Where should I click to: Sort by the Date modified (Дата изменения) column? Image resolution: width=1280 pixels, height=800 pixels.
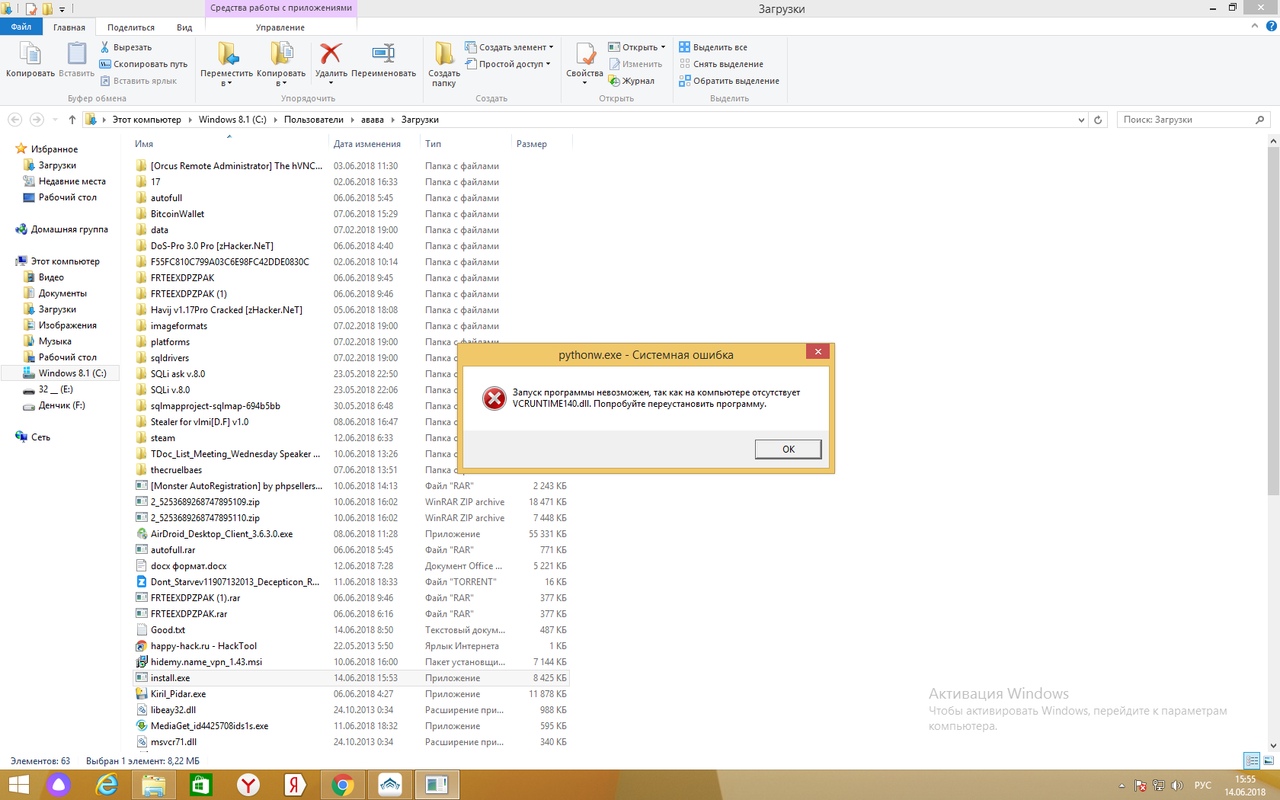[x=367, y=144]
